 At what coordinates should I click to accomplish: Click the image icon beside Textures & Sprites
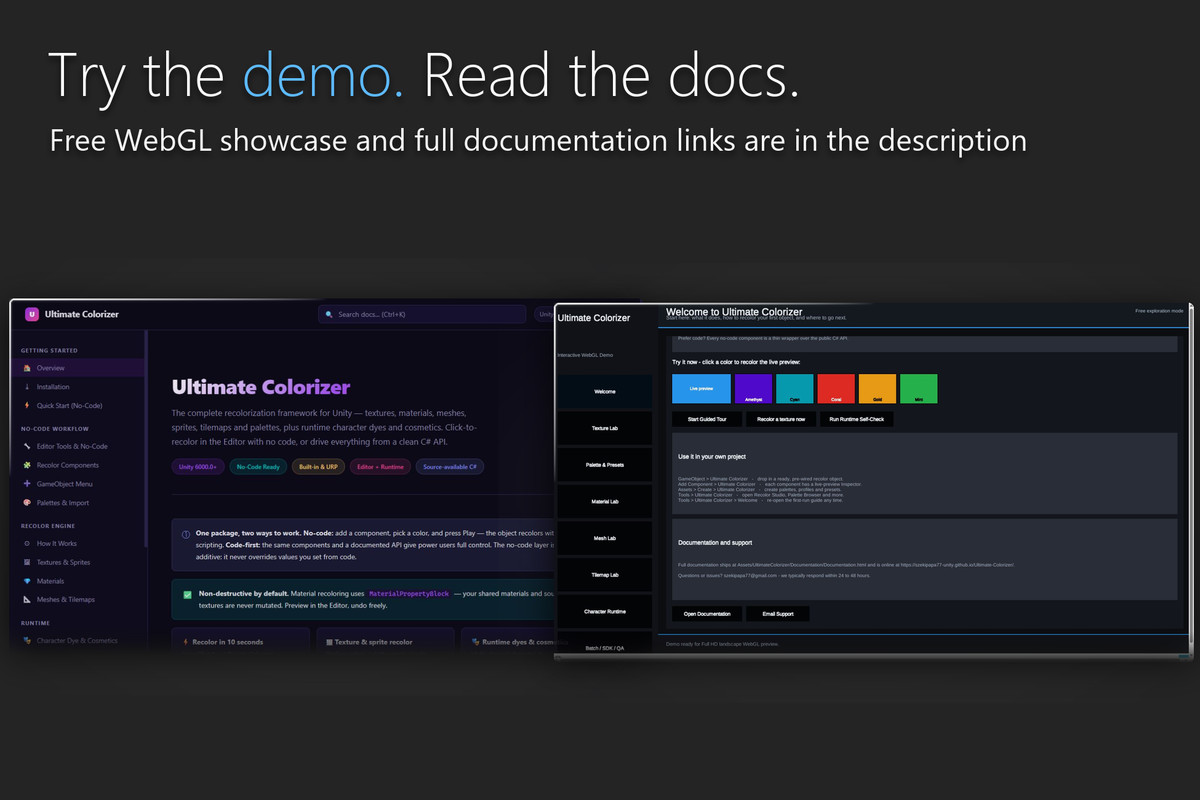click(x=27, y=562)
